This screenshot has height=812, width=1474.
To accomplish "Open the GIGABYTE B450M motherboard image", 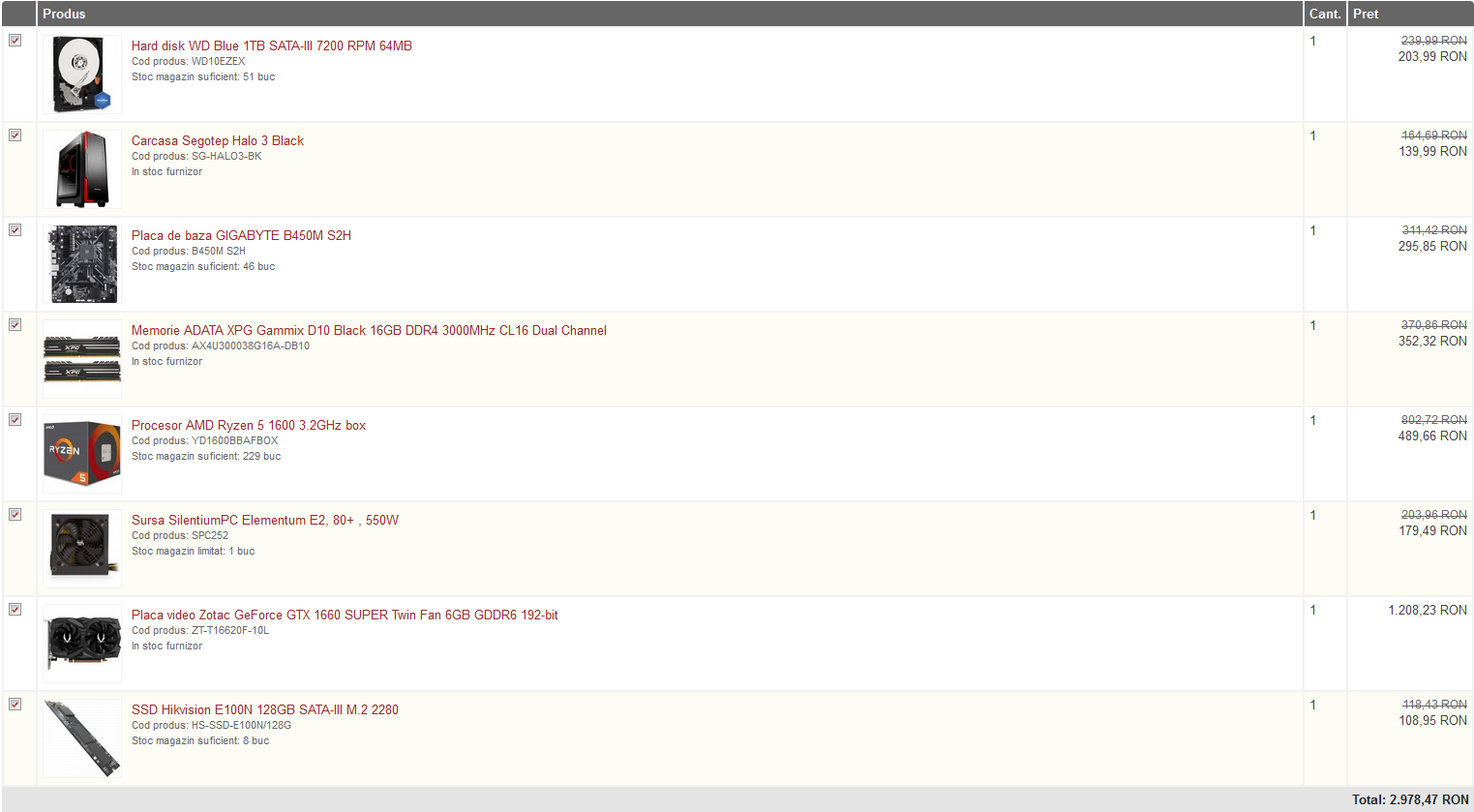I will pyautogui.click(x=82, y=264).
